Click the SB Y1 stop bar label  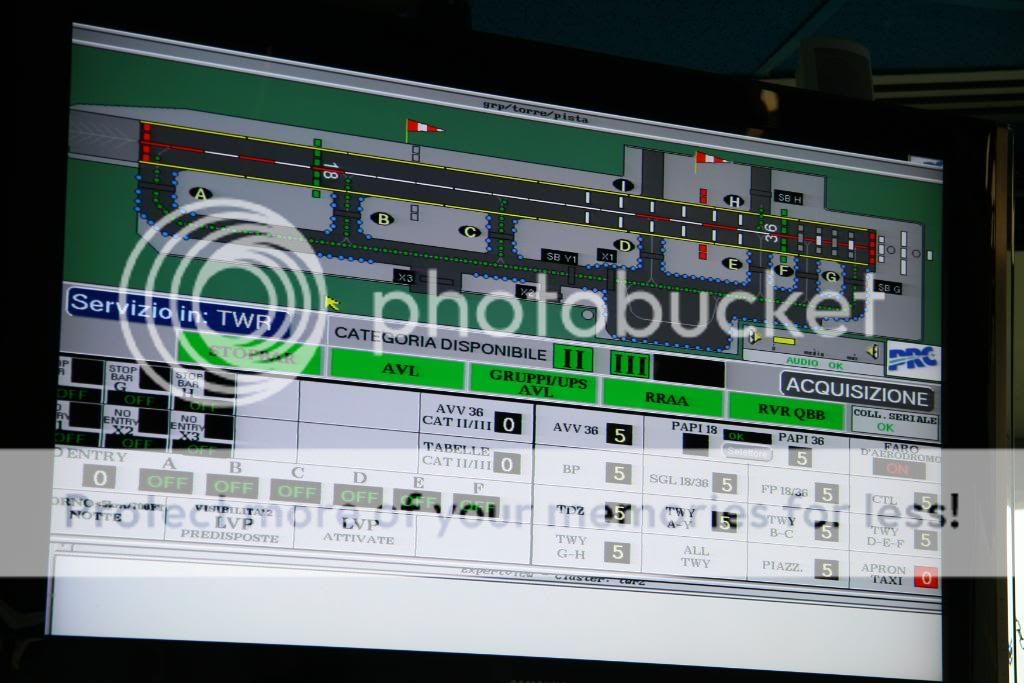pos(560,257)
